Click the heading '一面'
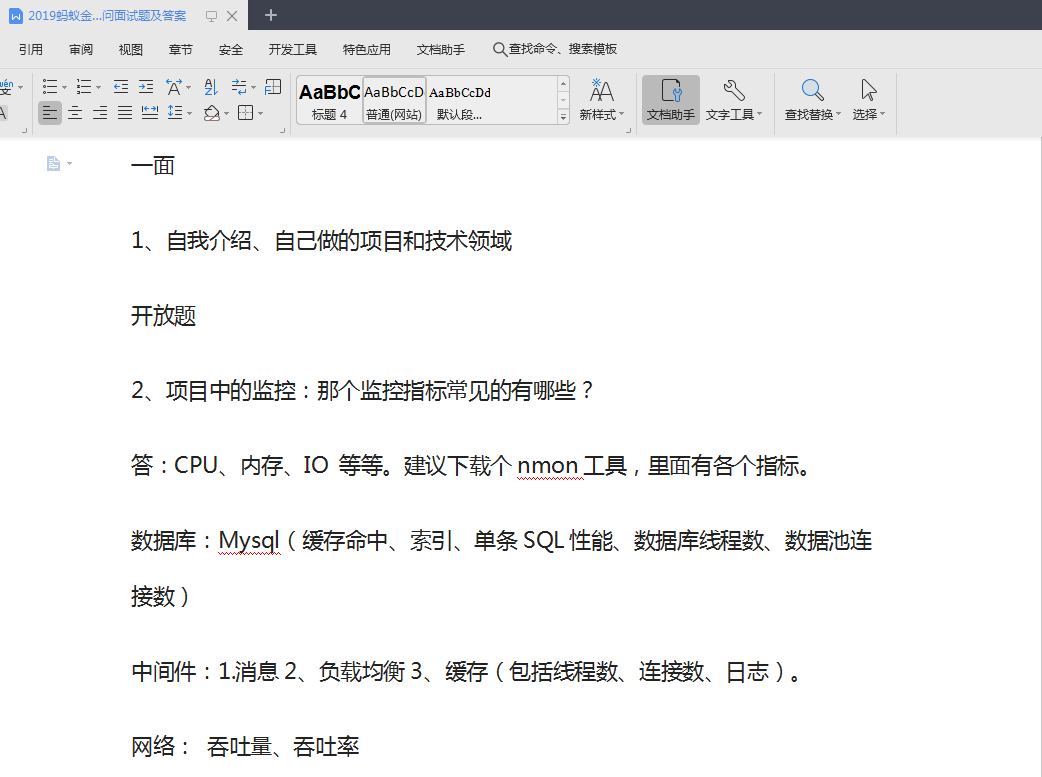Viewport: 1042px width, 777px height. click(153, 166)
